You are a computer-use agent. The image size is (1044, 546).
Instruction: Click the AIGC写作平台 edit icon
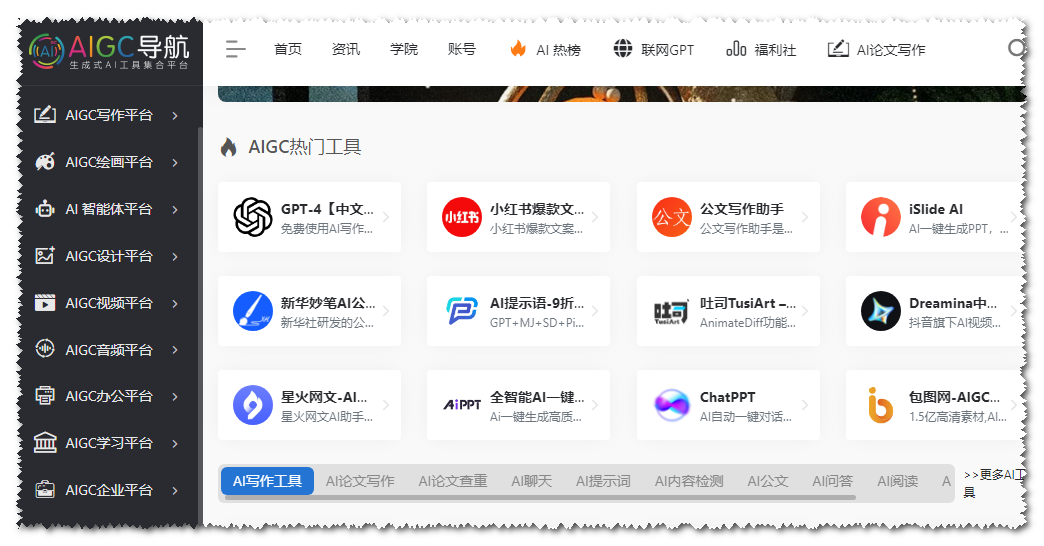click(x=45, y=115)
